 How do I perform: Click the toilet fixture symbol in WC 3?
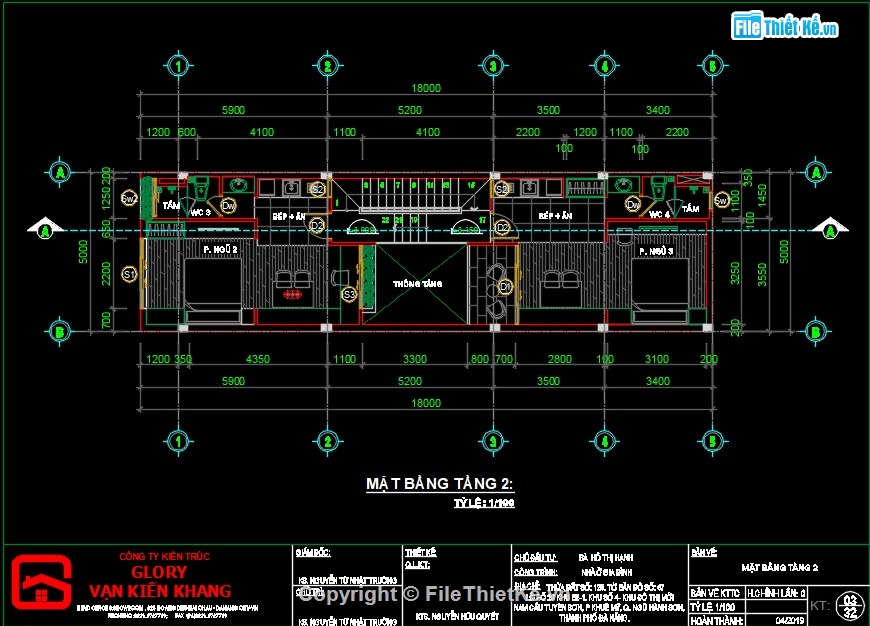(x=200, y=190)
